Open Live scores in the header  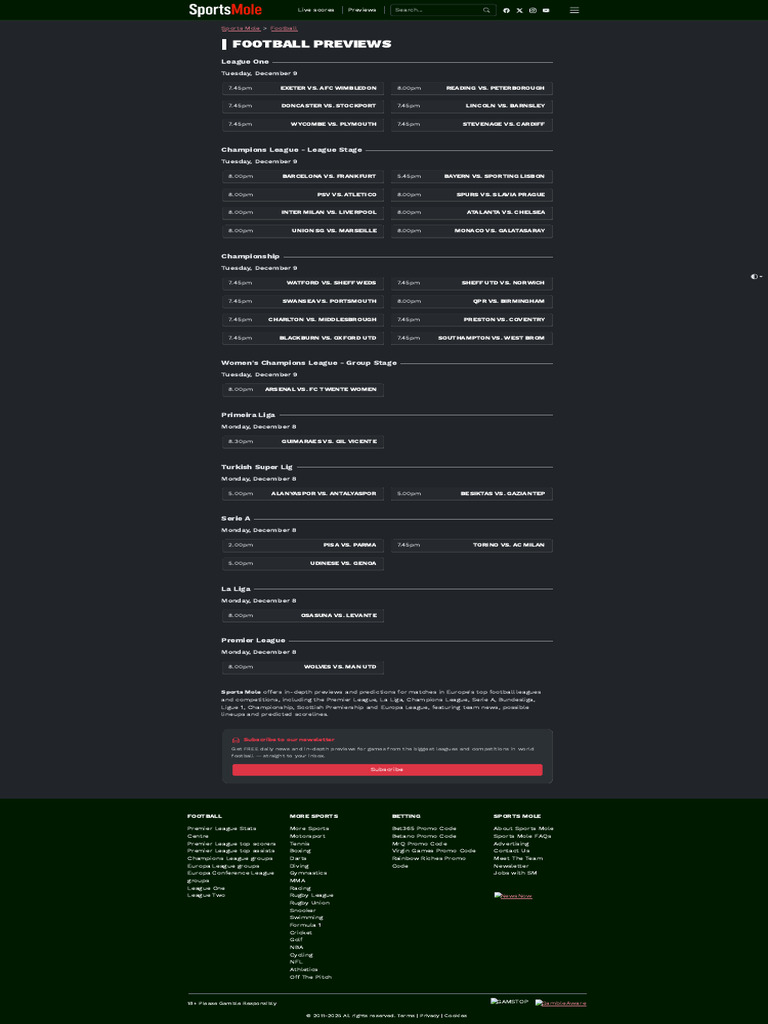316,10
